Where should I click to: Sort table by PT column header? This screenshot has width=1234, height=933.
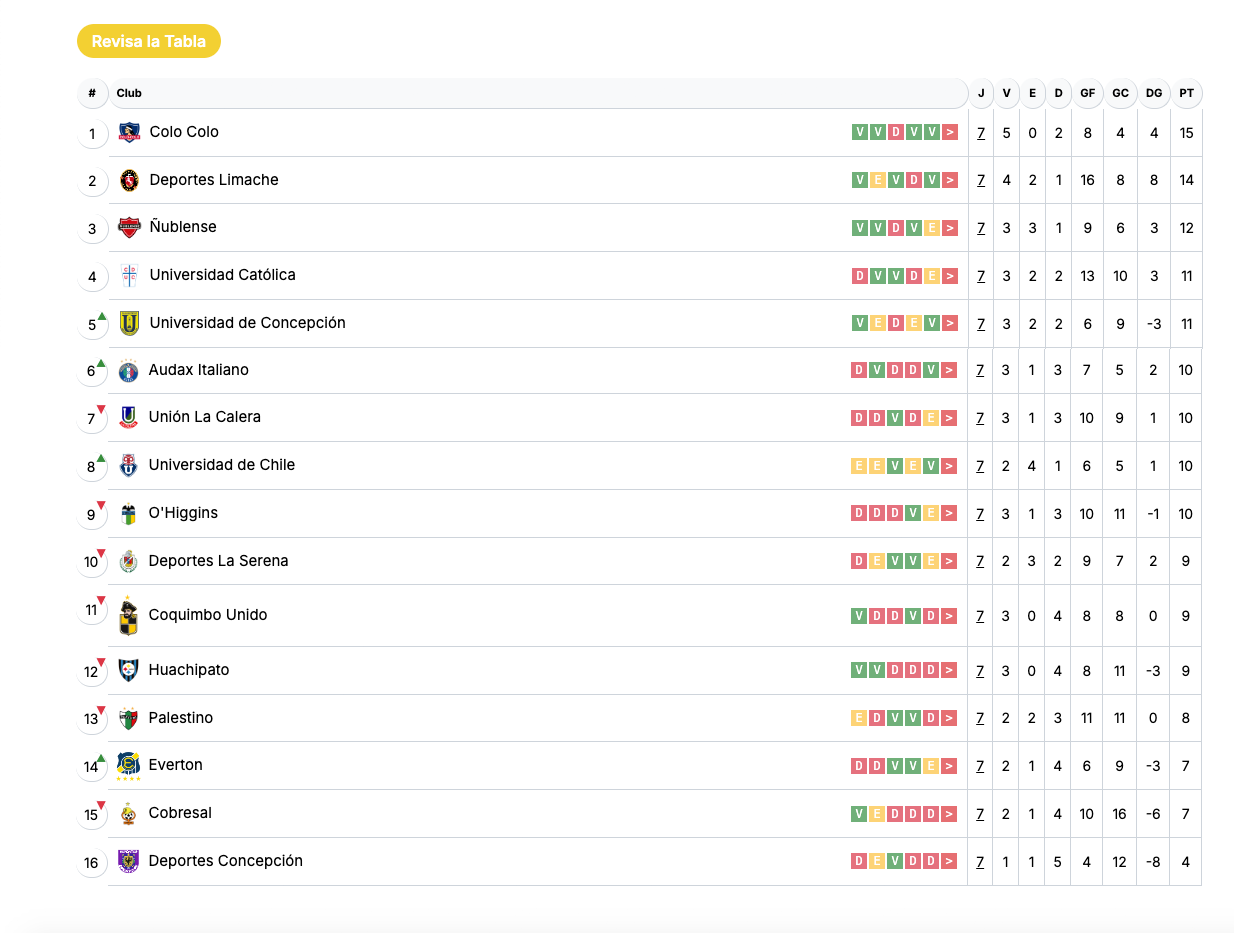1186,93
